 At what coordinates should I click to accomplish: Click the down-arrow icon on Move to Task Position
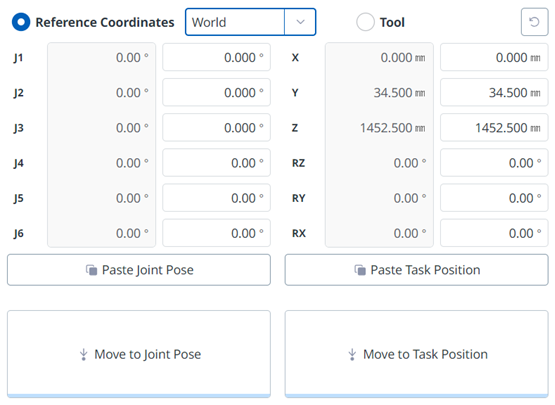tap(352, 354)
